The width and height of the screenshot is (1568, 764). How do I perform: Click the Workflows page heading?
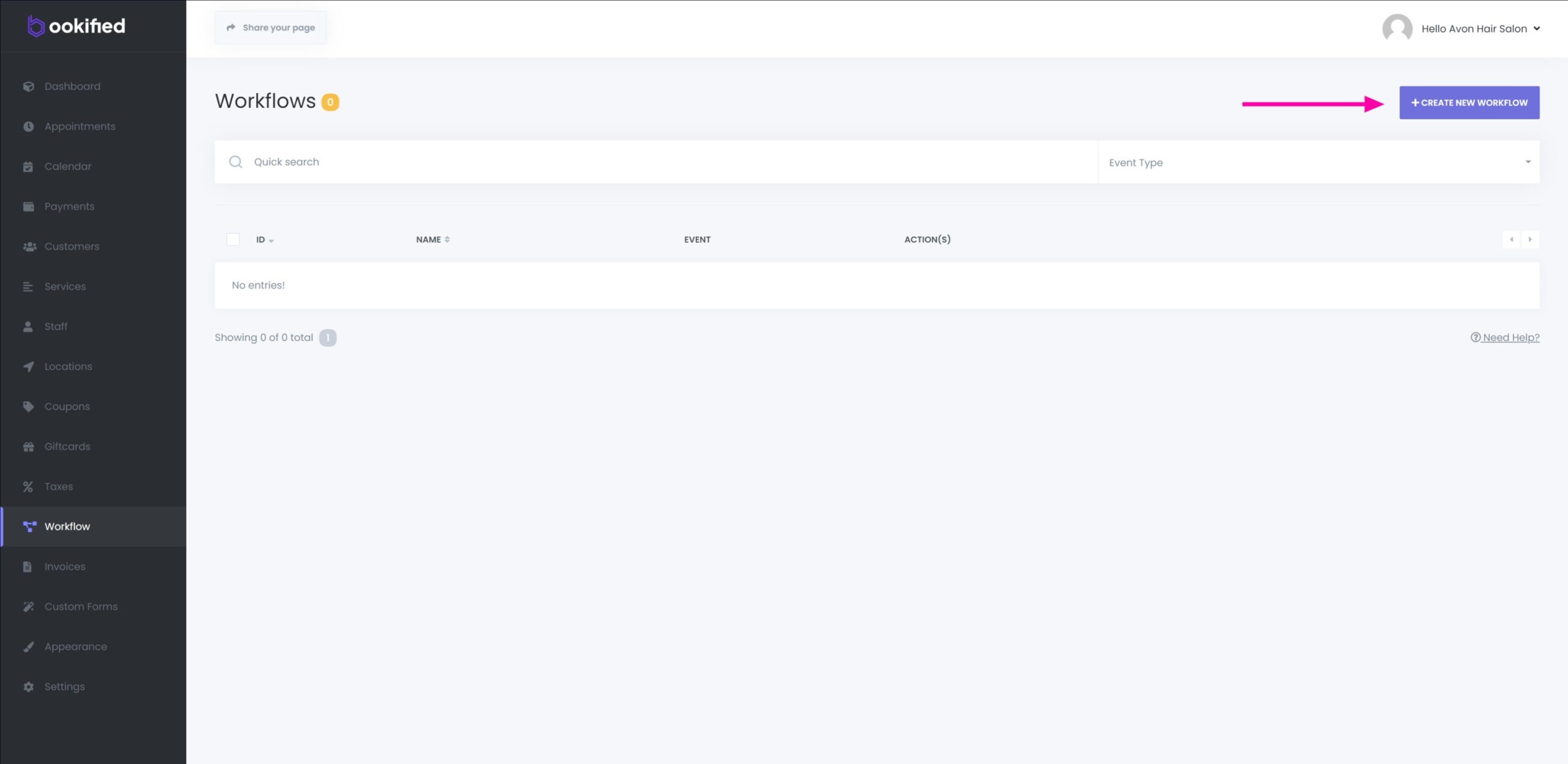click(x=265, y=101)
